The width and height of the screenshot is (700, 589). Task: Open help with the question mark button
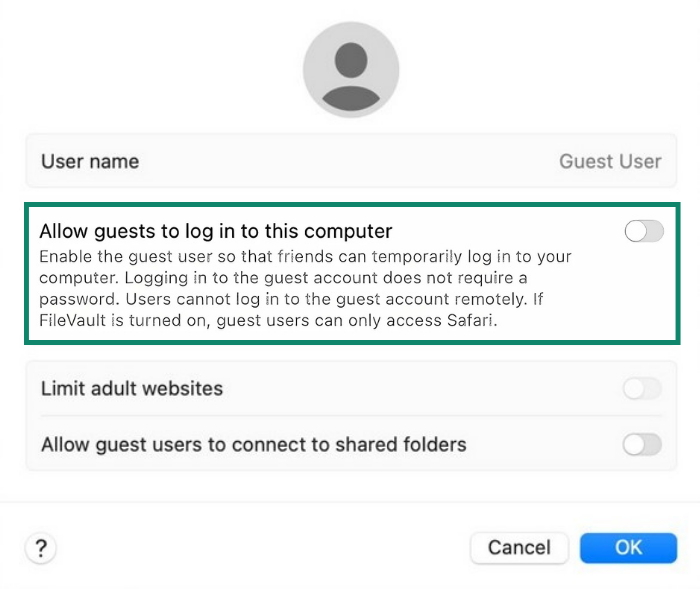(41, 548)
